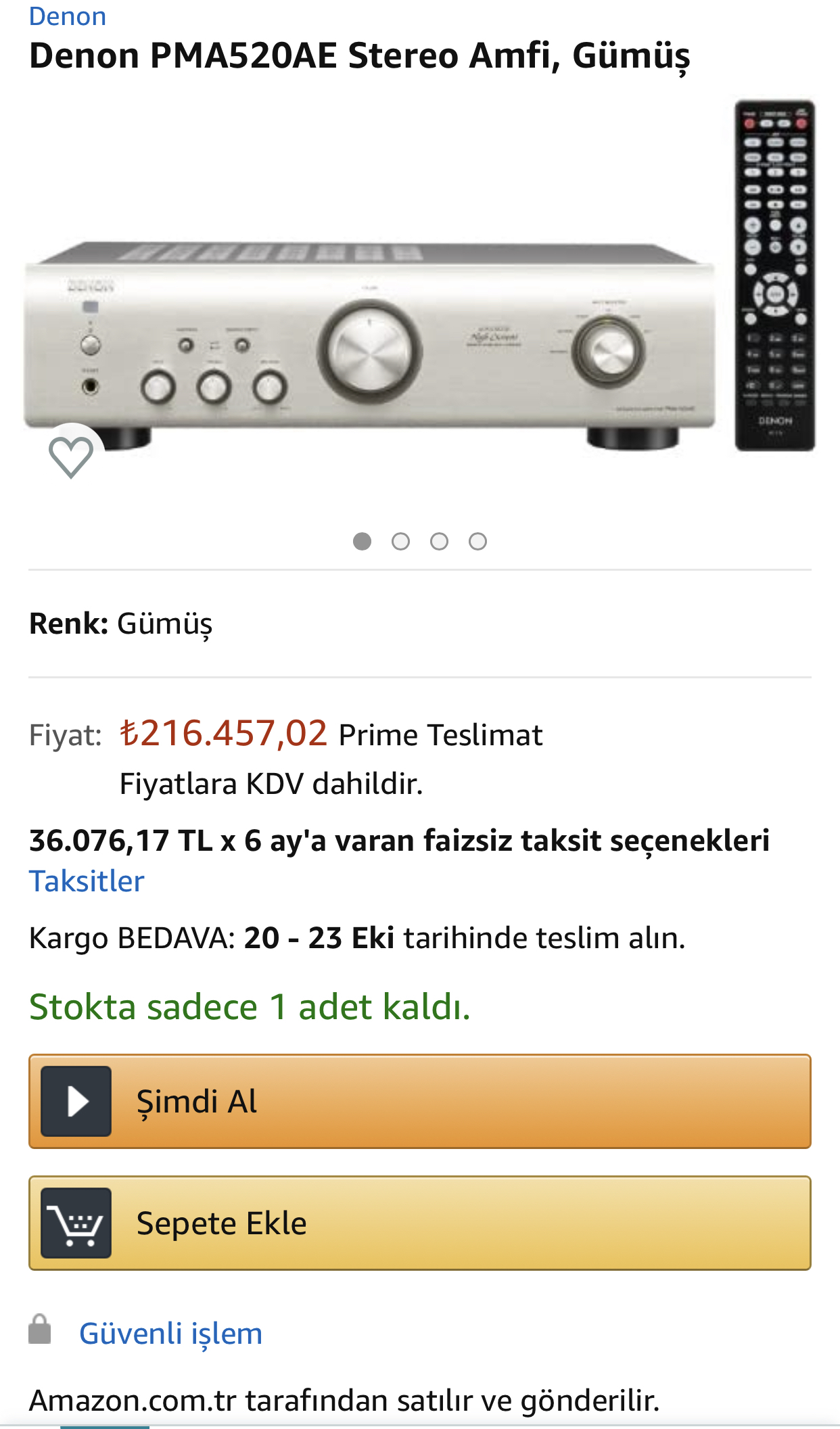Switch to the second carousel image dot

tap(400, 542)
